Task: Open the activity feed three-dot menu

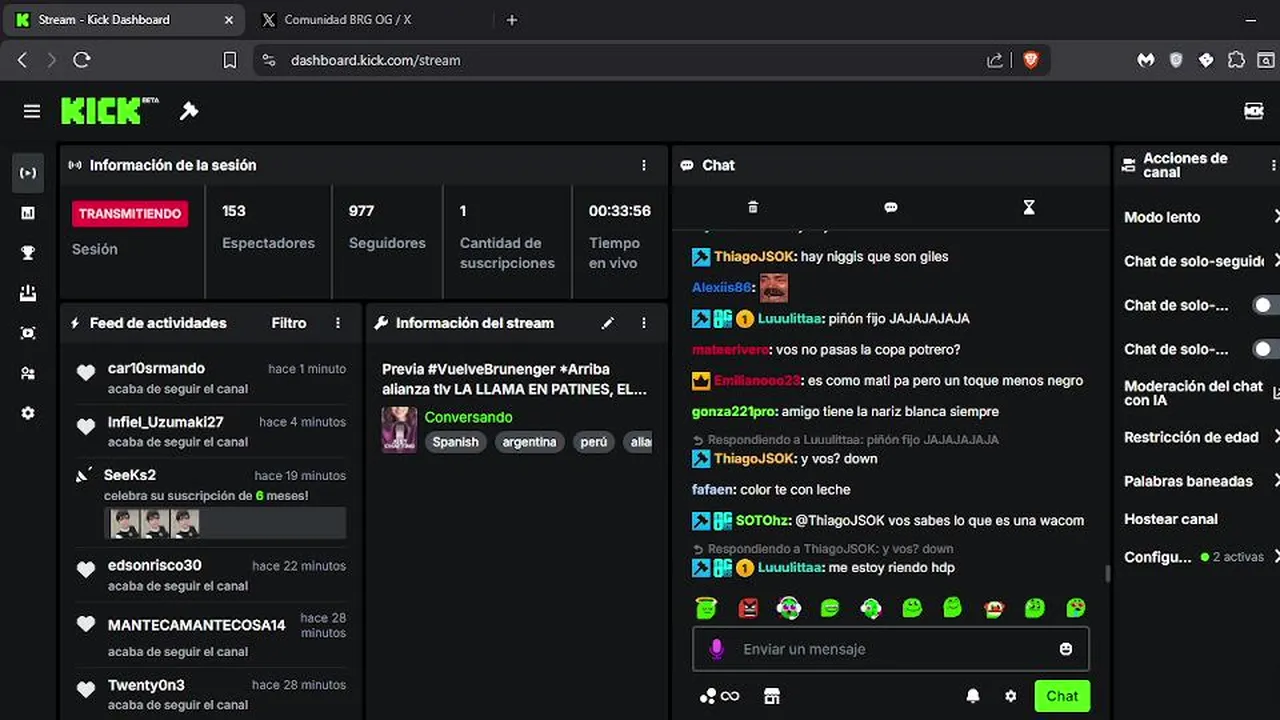Action: point(338,323)
